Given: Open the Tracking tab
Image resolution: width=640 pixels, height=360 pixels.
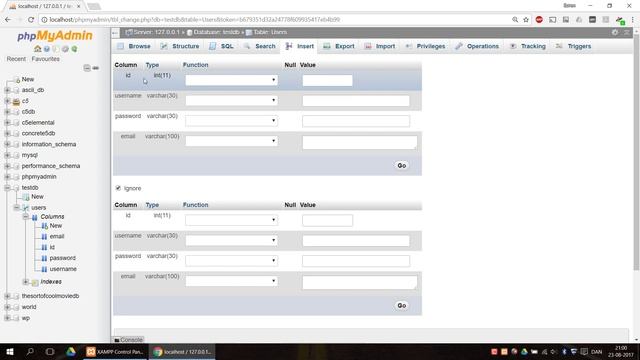Looking at the screenshot, I should coord(528,47).
